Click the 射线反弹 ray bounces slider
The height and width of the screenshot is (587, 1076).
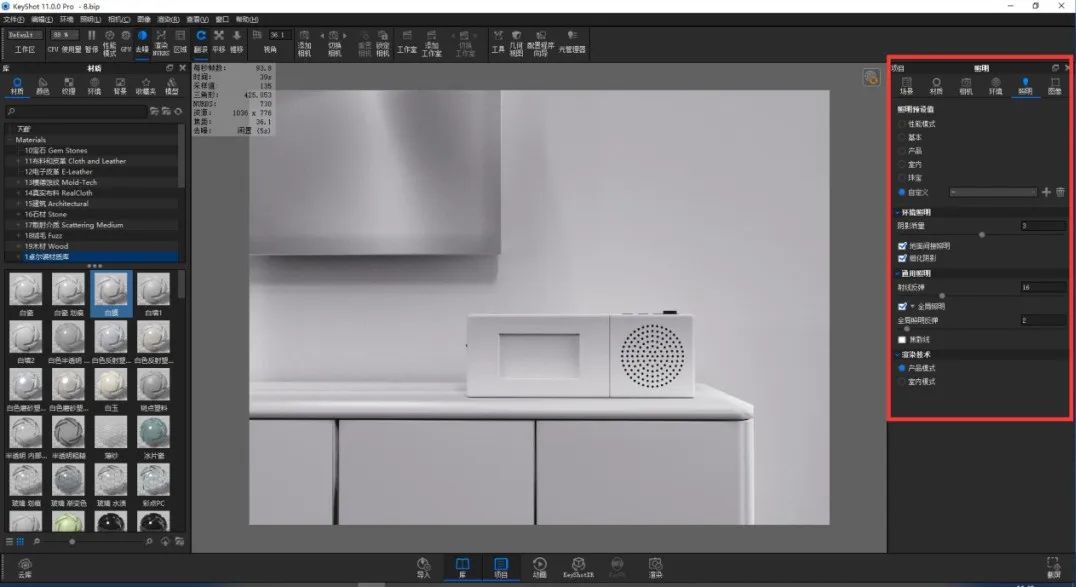coord(981,295)
